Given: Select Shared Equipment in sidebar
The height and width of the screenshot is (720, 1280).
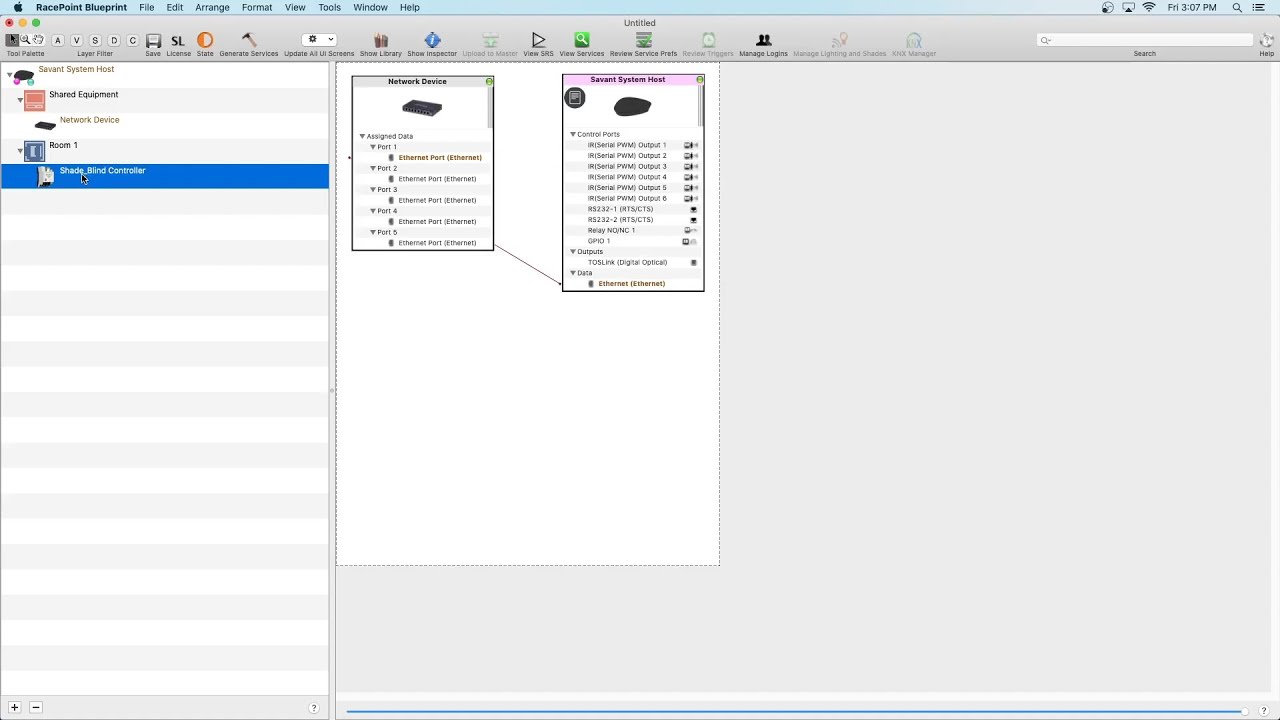Looking at the screenshot, I should point(83,94).
